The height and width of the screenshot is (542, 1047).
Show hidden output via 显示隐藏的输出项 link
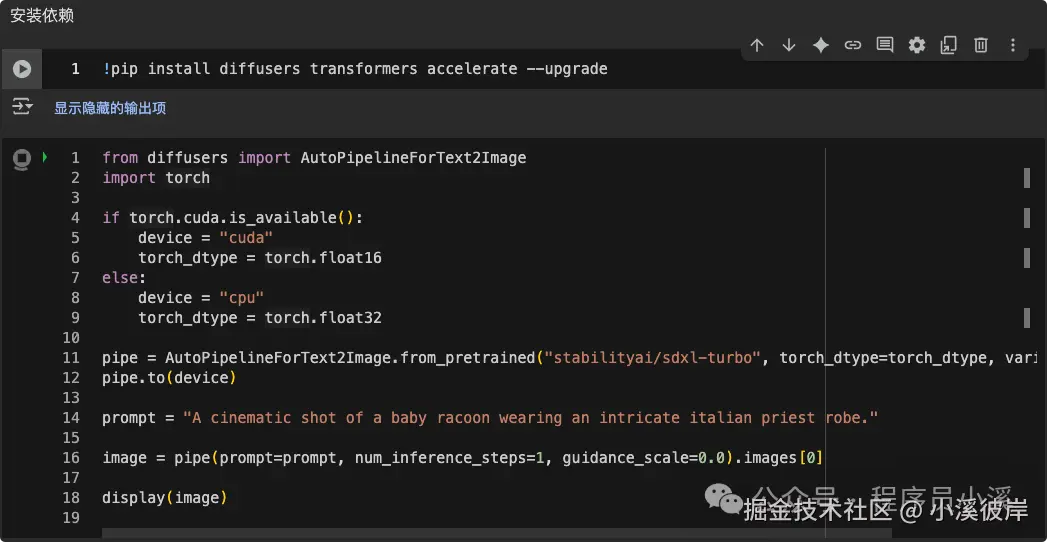coord(110,108)
